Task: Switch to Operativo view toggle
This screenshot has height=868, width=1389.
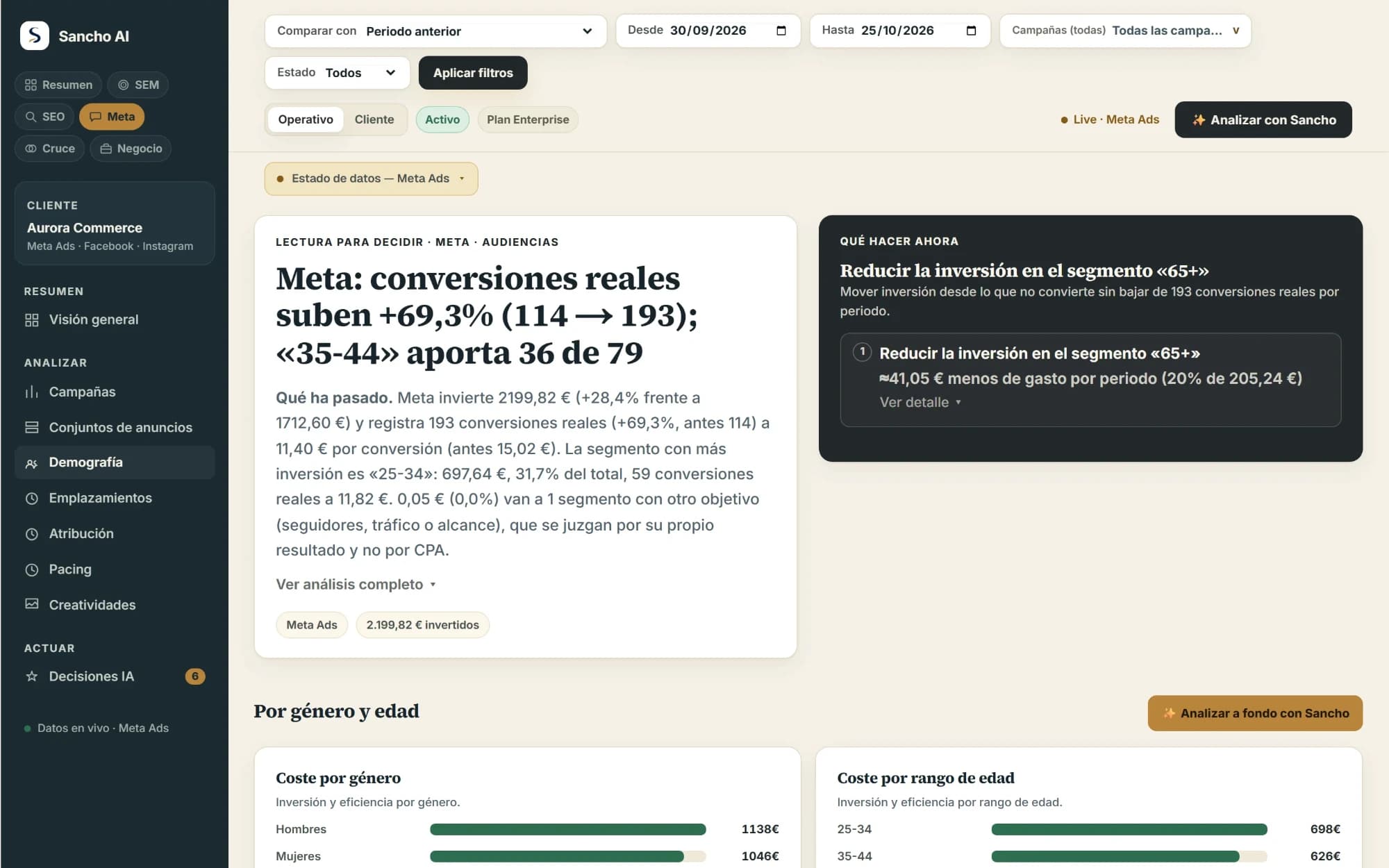Action: pos(306,119)
